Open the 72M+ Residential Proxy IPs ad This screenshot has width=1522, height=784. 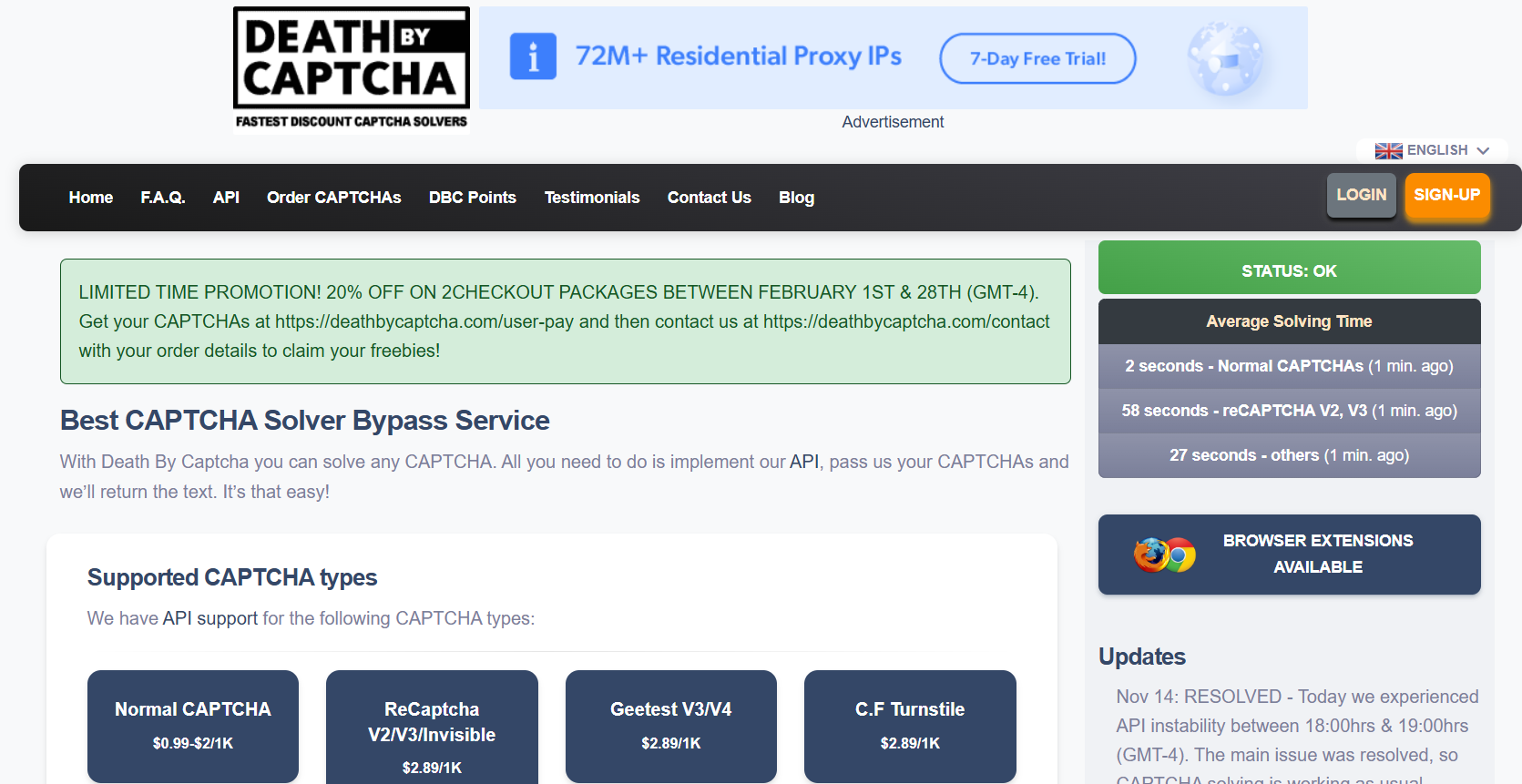click(894, 58)
